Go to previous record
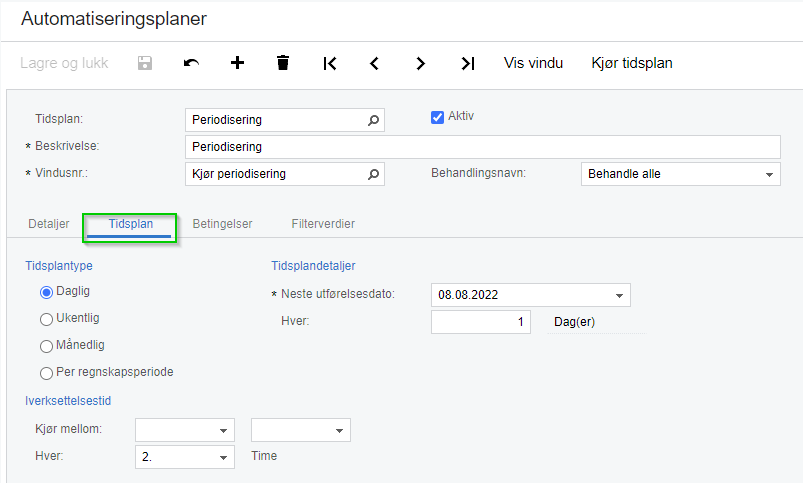The image size is (803, 483). (x=374, y=64)
